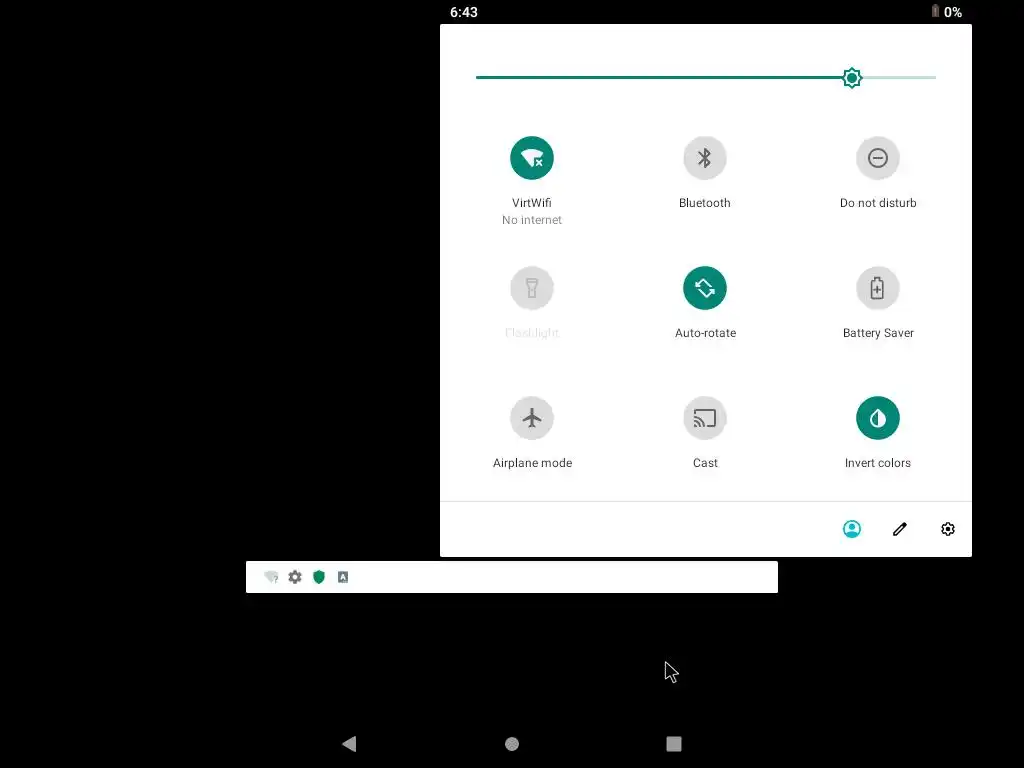Click the 6:43 clock in status bar
Screen dimensions: 1024x768
(x=464, y=12)
